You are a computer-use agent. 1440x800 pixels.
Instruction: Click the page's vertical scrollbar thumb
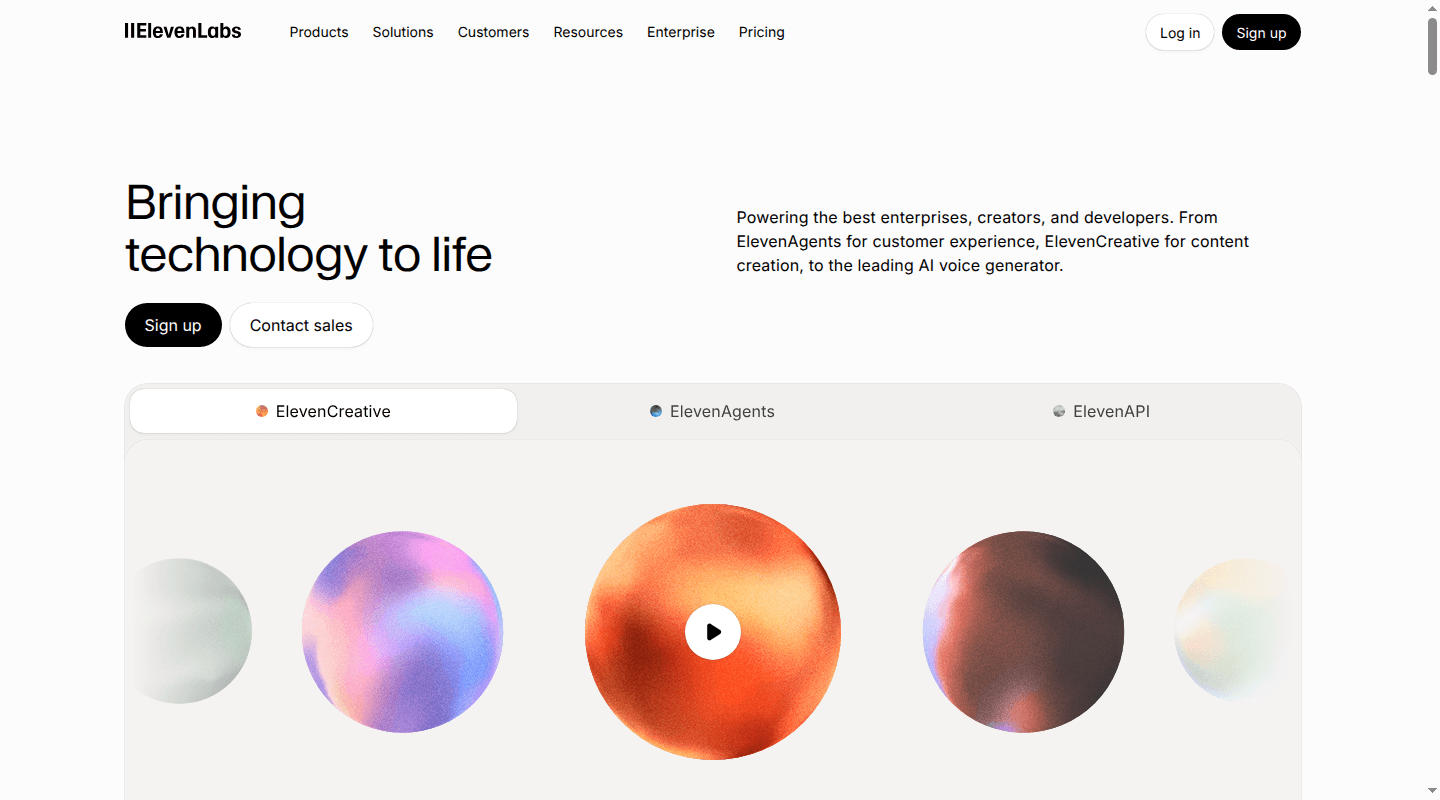pyautogui.click(x=1432, y=45)
